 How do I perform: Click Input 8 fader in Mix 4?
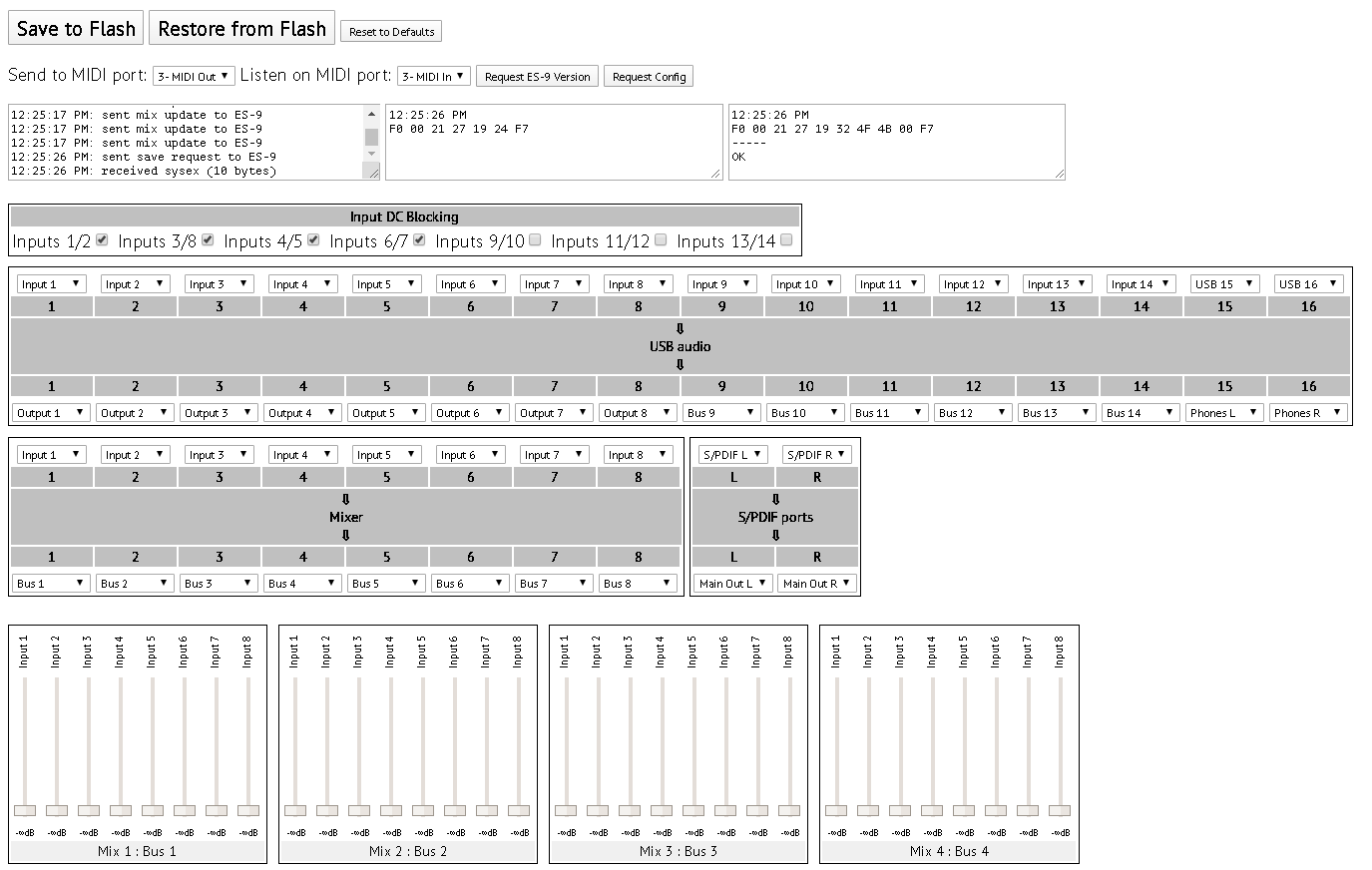pos(1060,810)
